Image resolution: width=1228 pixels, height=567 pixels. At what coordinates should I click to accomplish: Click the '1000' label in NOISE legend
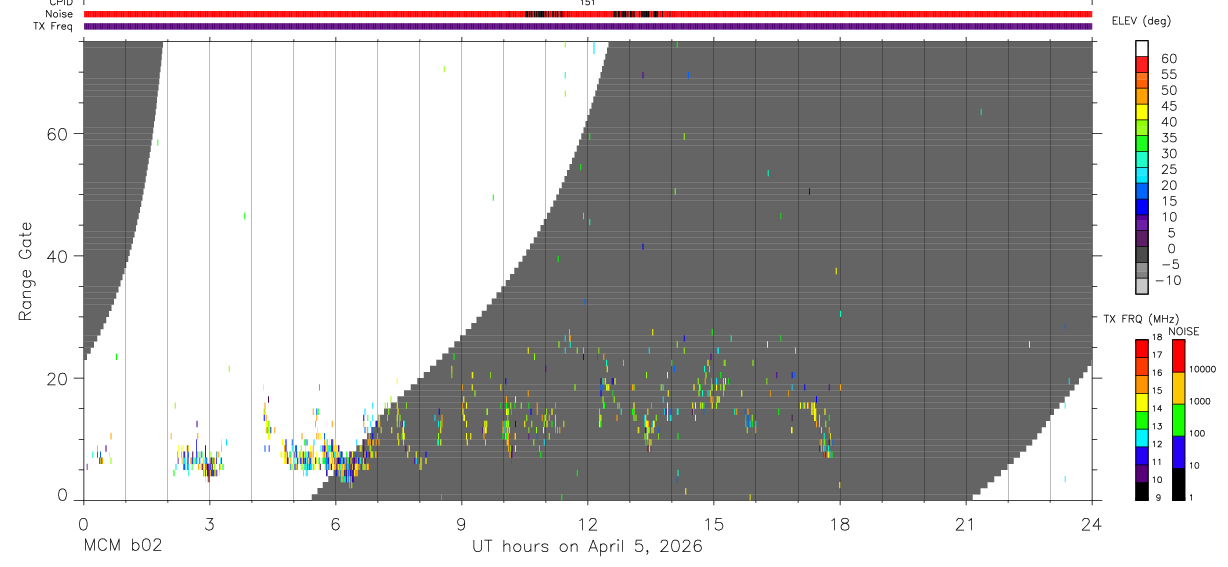click(x=1201, y=401)
